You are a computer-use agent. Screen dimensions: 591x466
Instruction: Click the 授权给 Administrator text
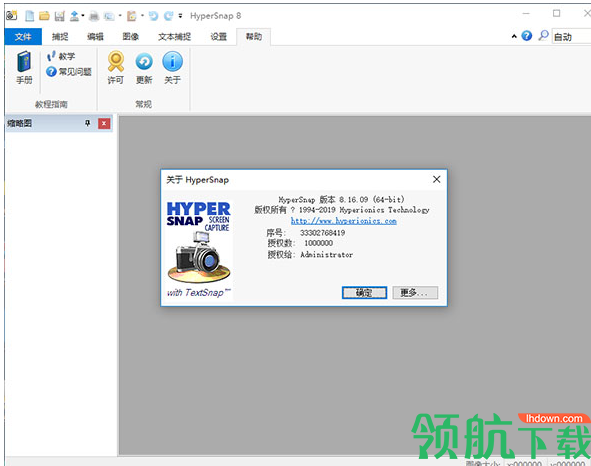click(x=310, y=255)
